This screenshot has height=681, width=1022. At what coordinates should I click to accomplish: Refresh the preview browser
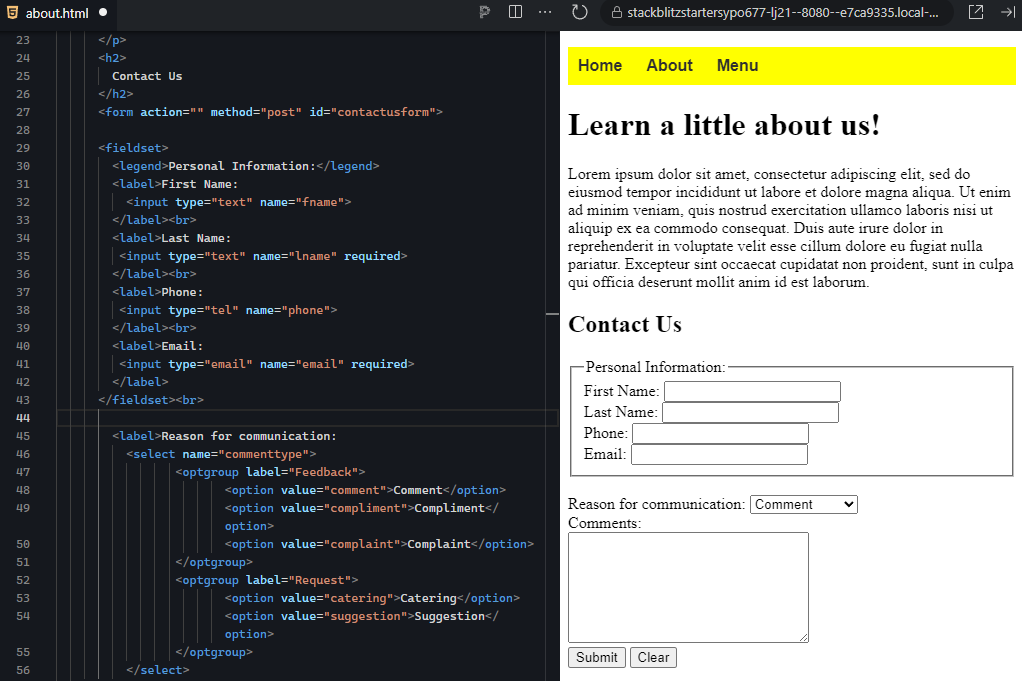578,12
